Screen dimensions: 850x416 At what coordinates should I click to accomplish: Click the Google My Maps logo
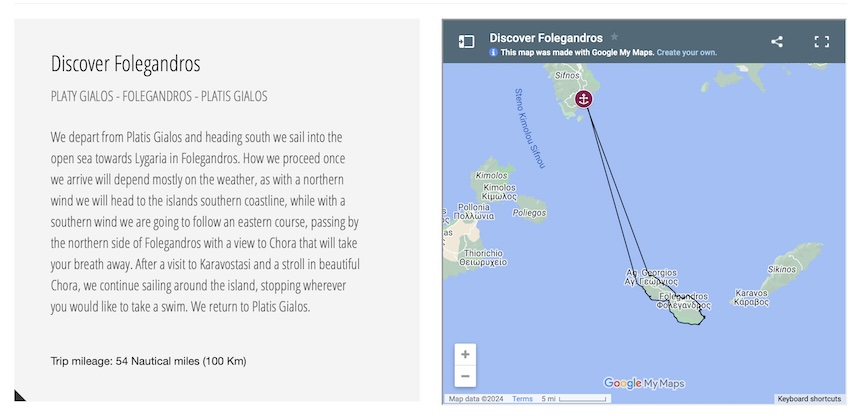tap(644, 383)
